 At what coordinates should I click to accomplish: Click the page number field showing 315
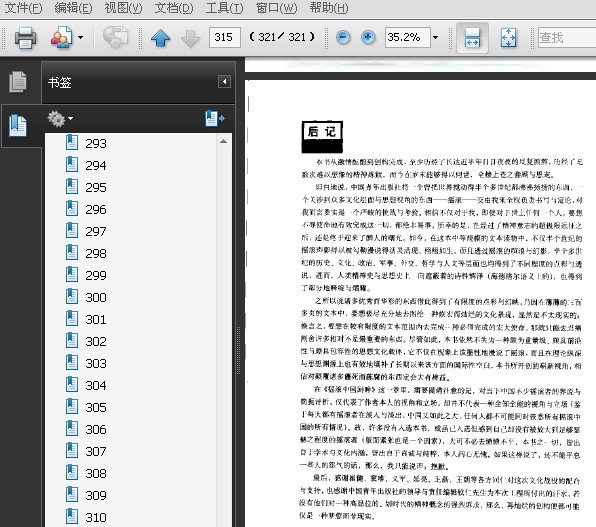pos(225,37)
